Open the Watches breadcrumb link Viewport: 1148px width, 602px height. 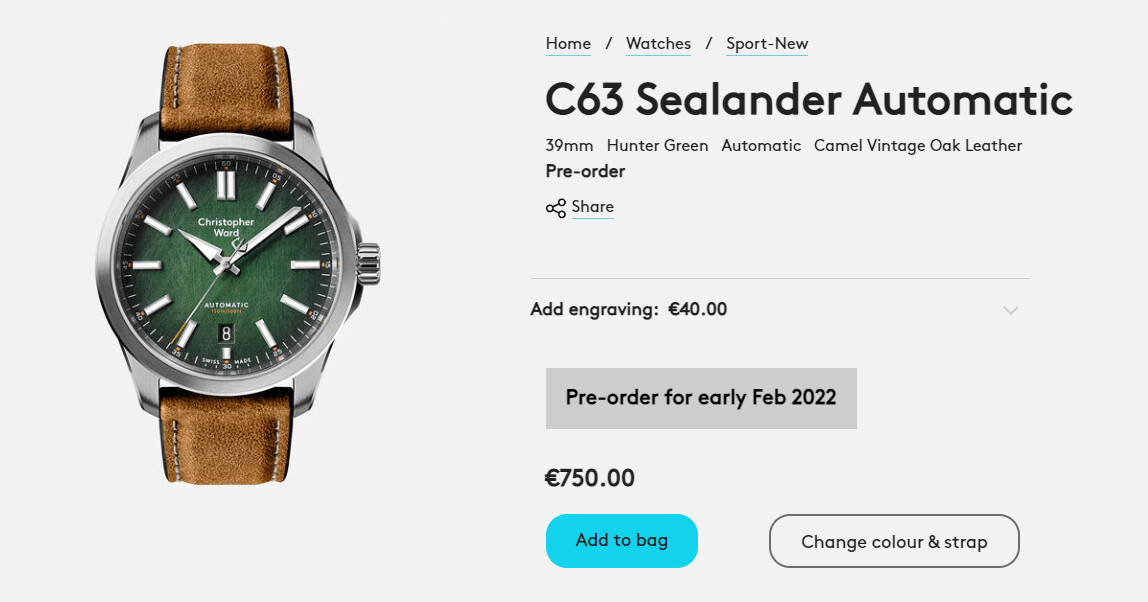(658, 44)
